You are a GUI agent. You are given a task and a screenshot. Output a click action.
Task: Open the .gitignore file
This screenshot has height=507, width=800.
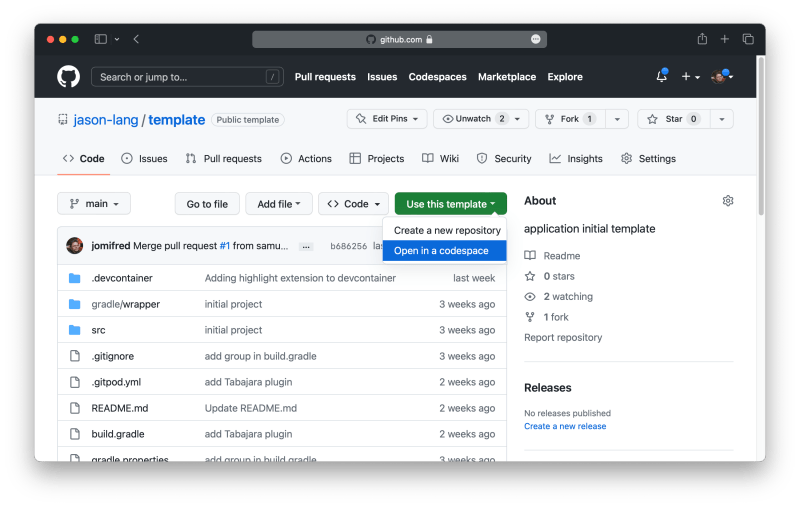coord(113,356)
